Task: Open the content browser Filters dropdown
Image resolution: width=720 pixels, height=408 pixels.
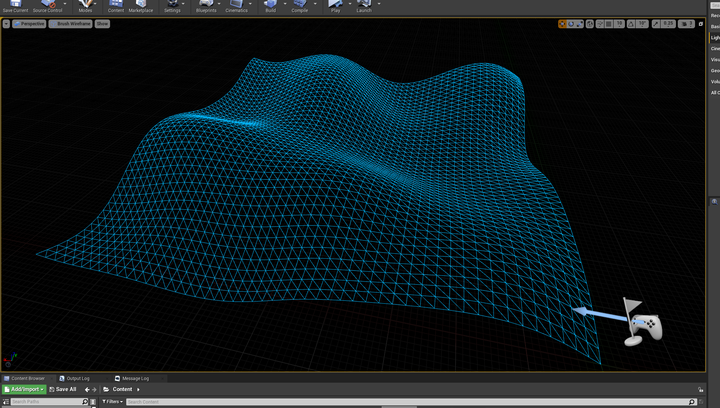Action: 112,402
